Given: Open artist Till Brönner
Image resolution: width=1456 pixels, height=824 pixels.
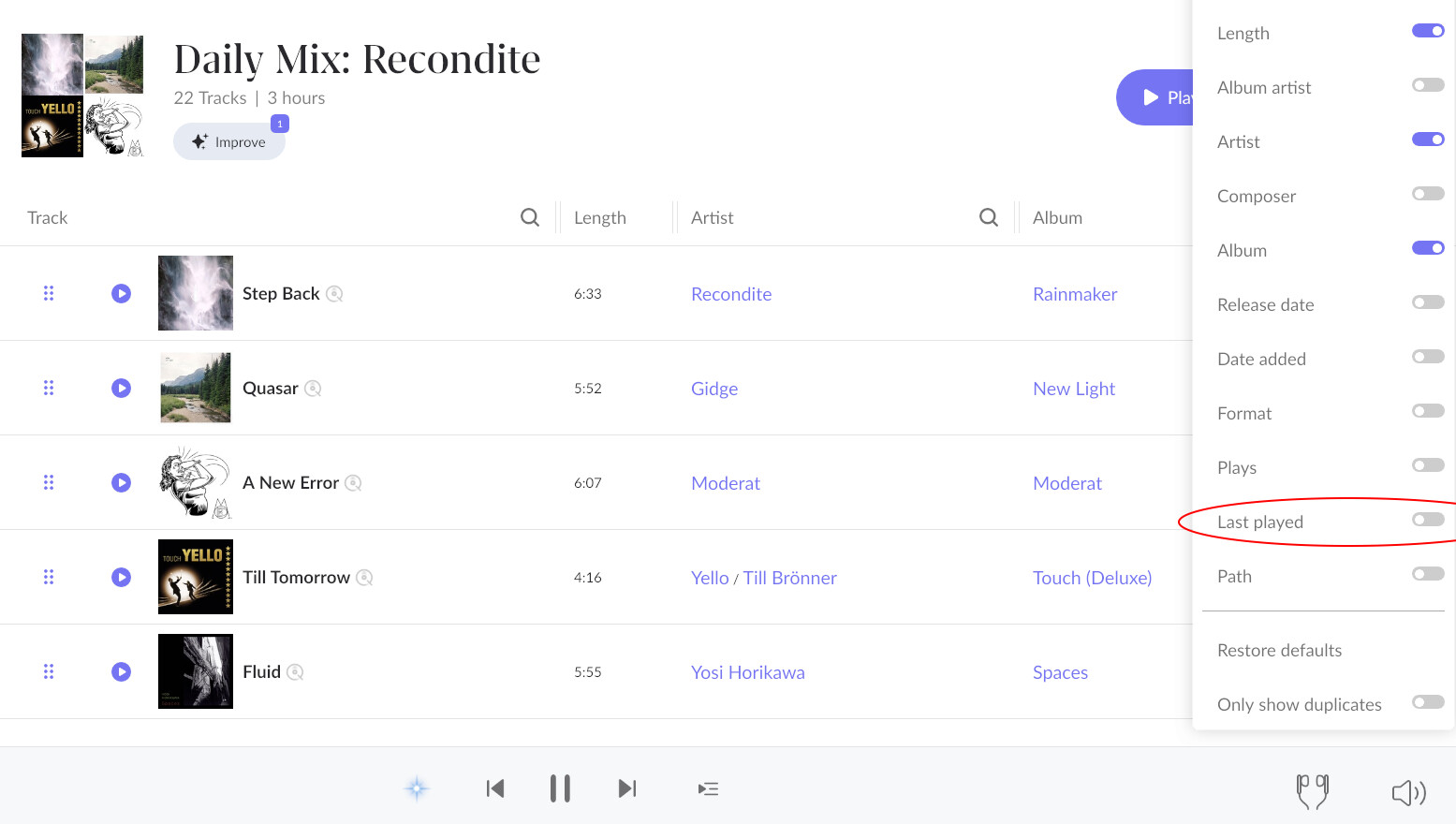Looking at the screenshot, I should pos(790,578).
